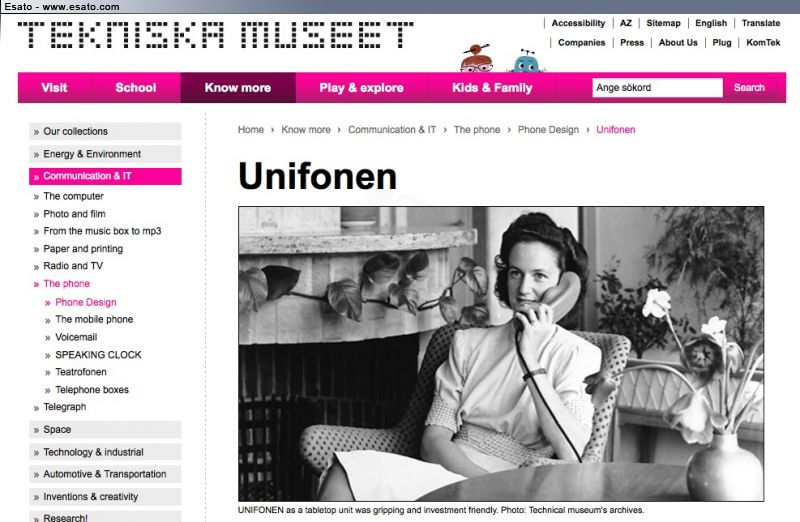The width and height of the screenshot is (800, 522).
Task: Expand Our collections sidebar section
Action: point(105,131)
